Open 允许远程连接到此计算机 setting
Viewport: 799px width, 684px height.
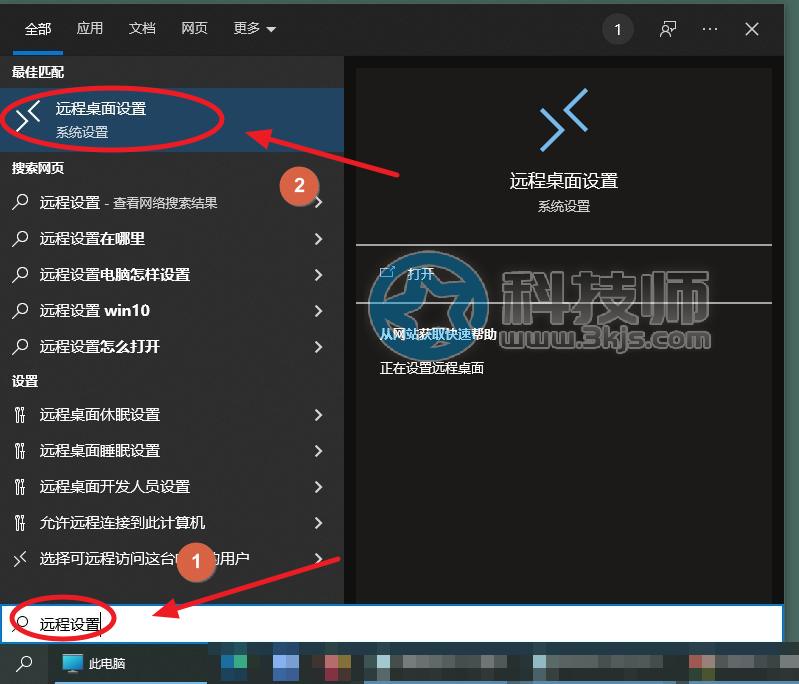(172, 523)
